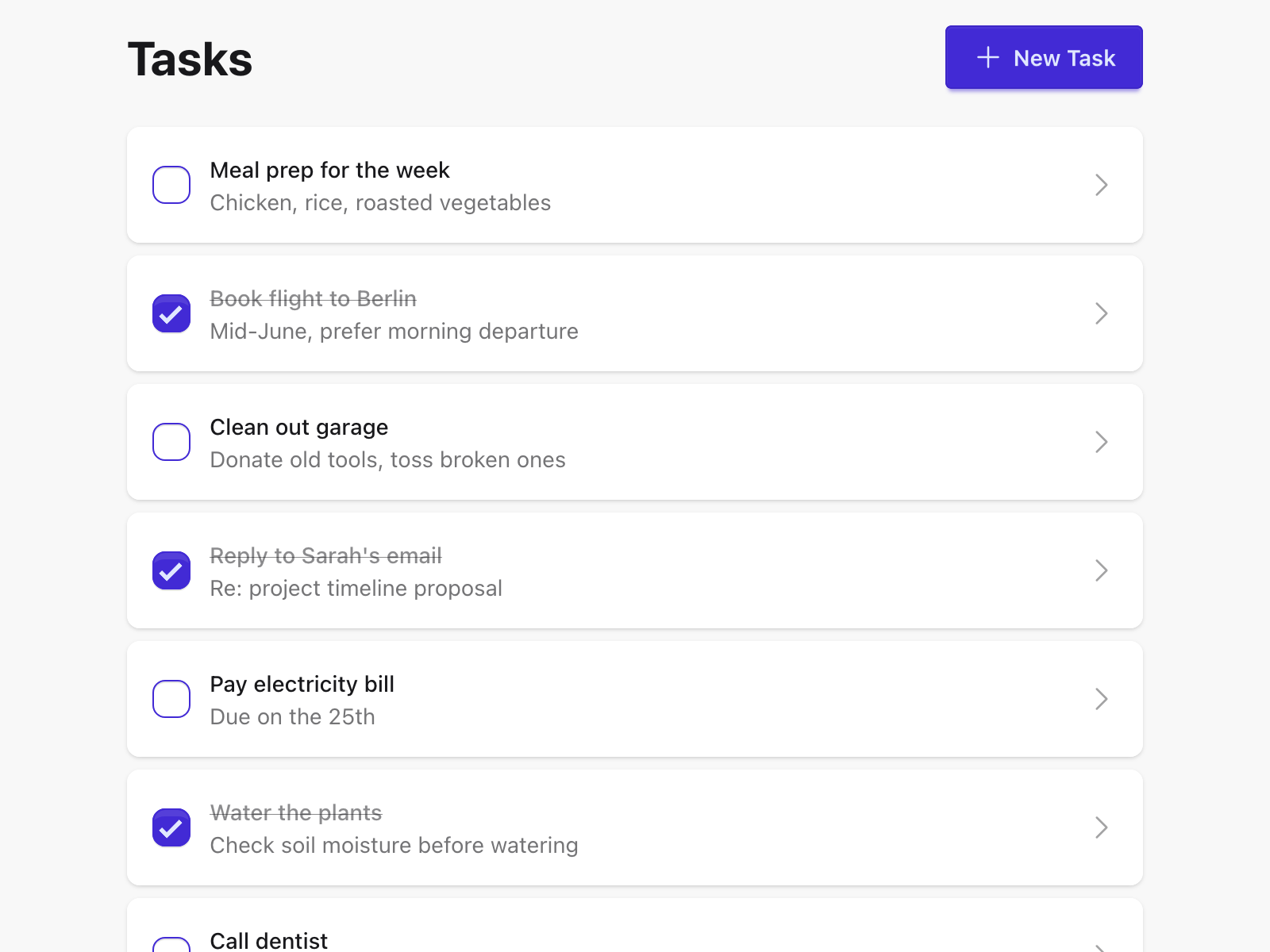
Task: Click the Tasks page heading
Action: (190, 59)
